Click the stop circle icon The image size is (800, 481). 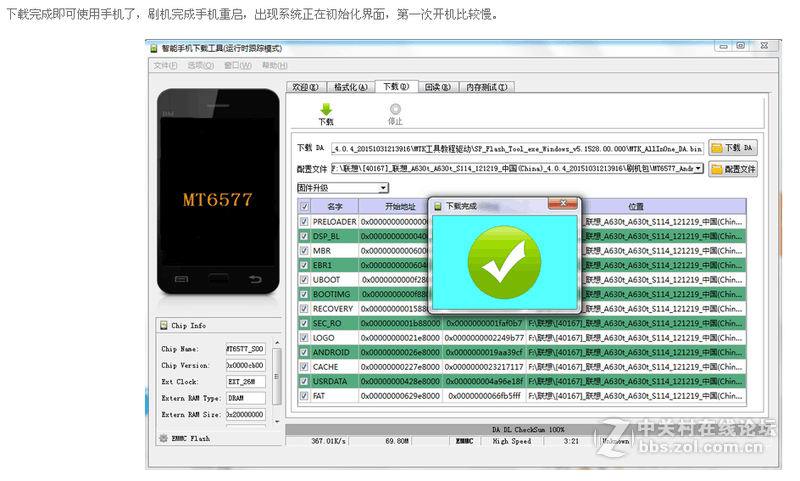coord(395,109)
